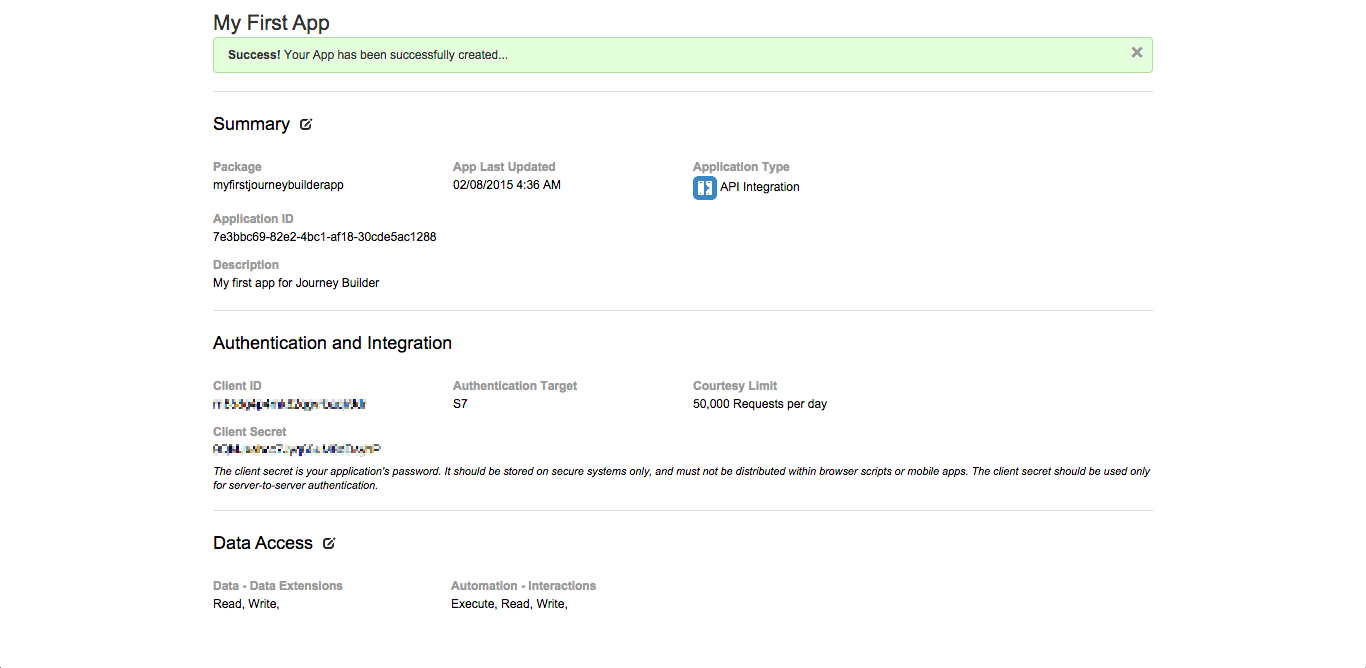1366x668 pixels.
Task: Select the date '02/08/2015 4:36 AM'
Action: (507, 185)
